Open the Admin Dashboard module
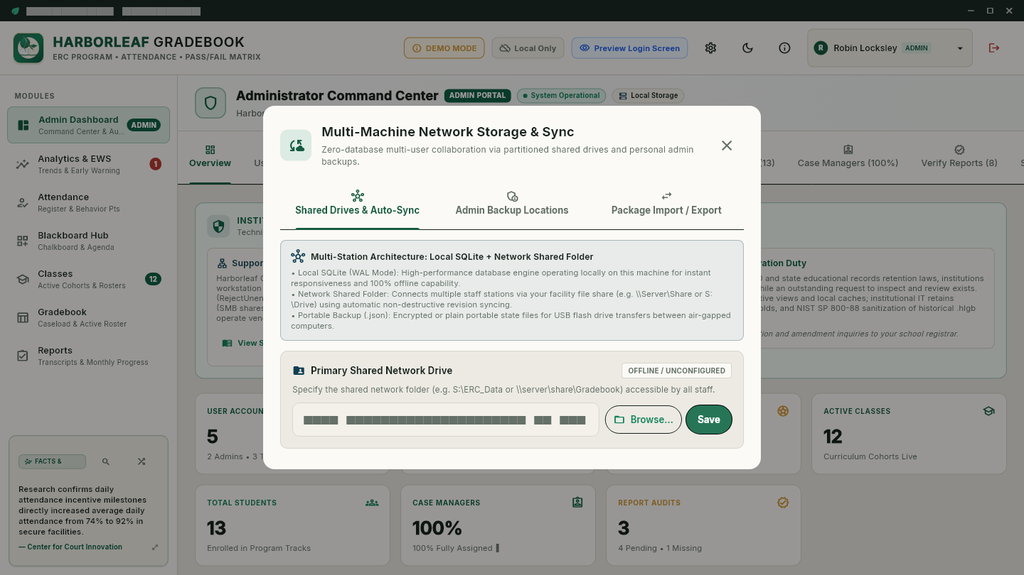 click(88, 125)
